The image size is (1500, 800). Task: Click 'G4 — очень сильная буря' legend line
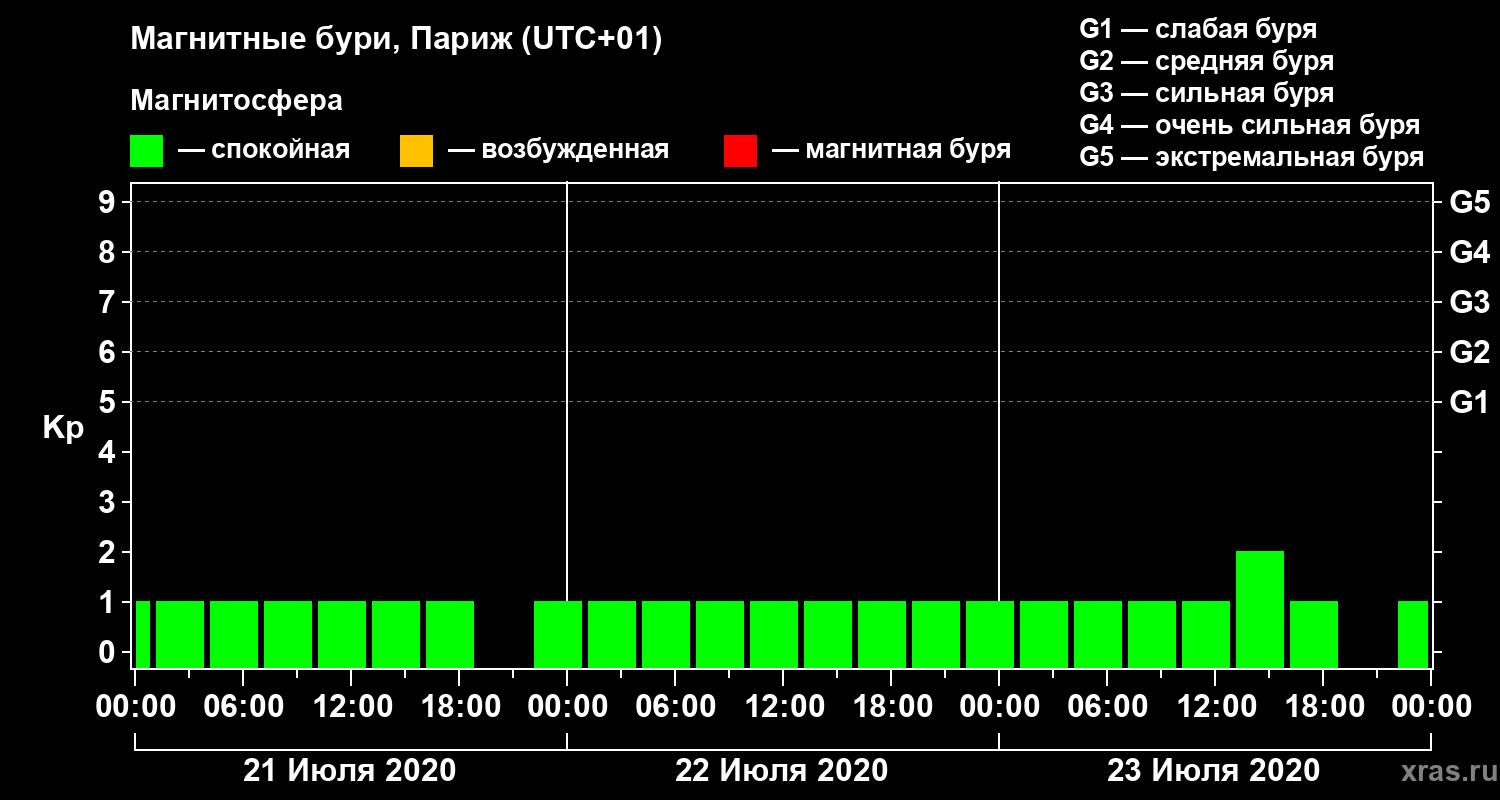coord(1249,125)
